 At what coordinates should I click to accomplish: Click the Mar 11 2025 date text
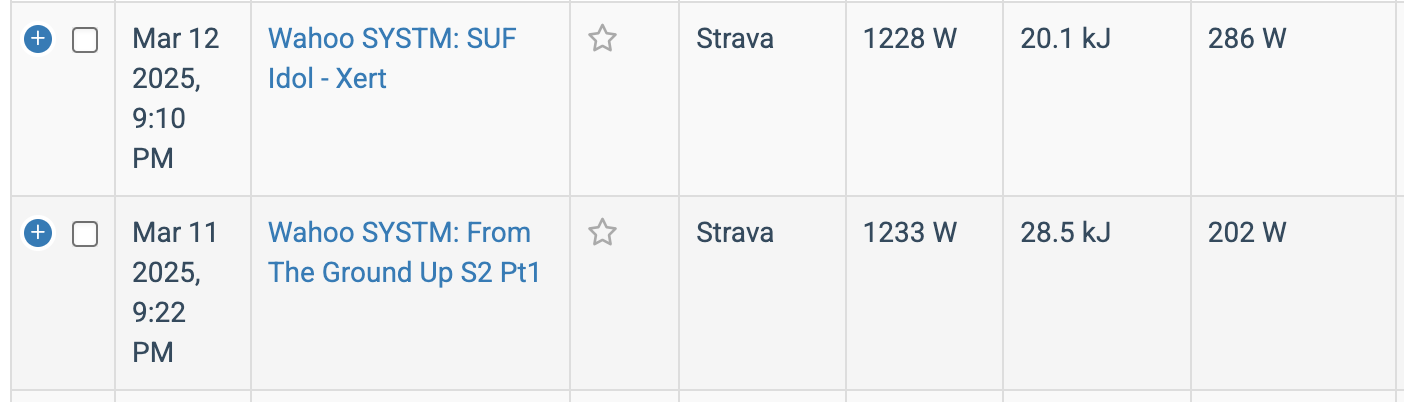[x=175, y=252]
